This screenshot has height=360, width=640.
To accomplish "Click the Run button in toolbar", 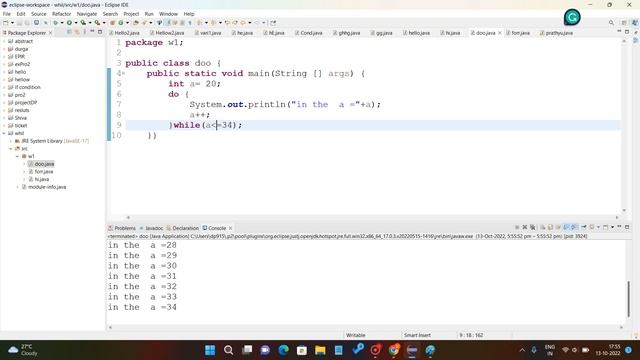I will [69, 23].
